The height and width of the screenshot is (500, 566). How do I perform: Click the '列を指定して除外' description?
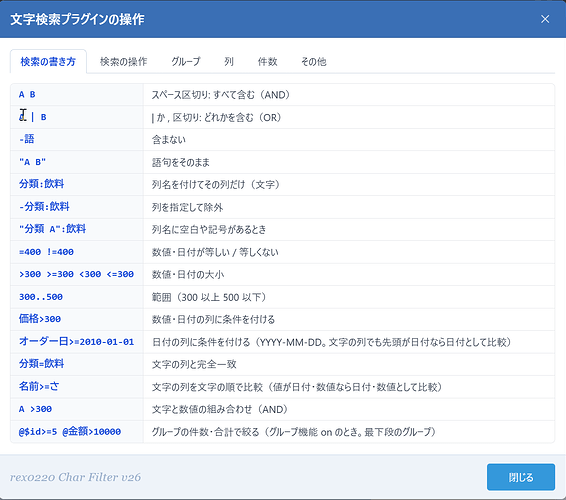(x=187, y=207)
